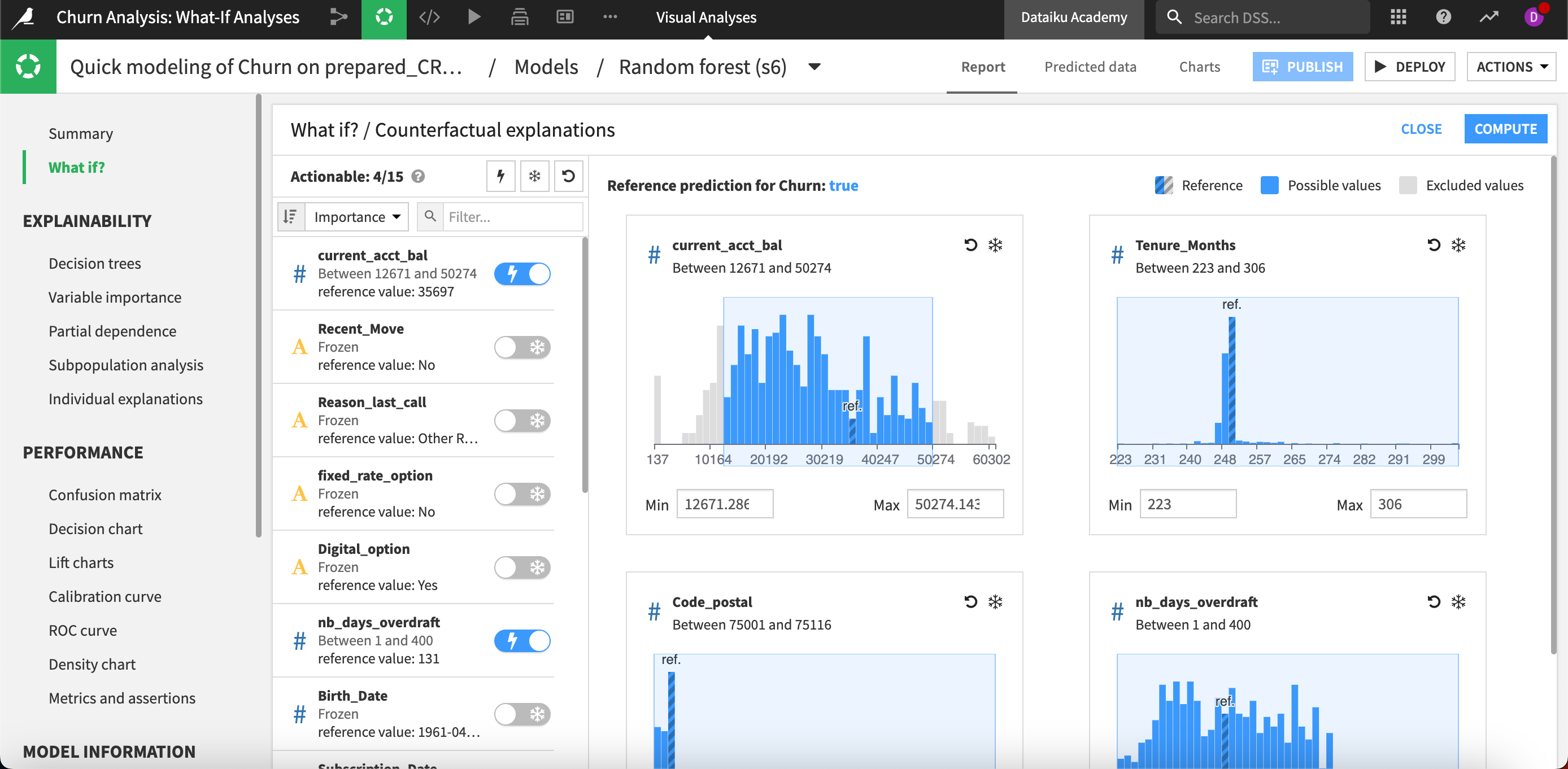This screenshot has height=769, width=1568.
Task: Click the COMPUTE button
Action: point(1505,129)
